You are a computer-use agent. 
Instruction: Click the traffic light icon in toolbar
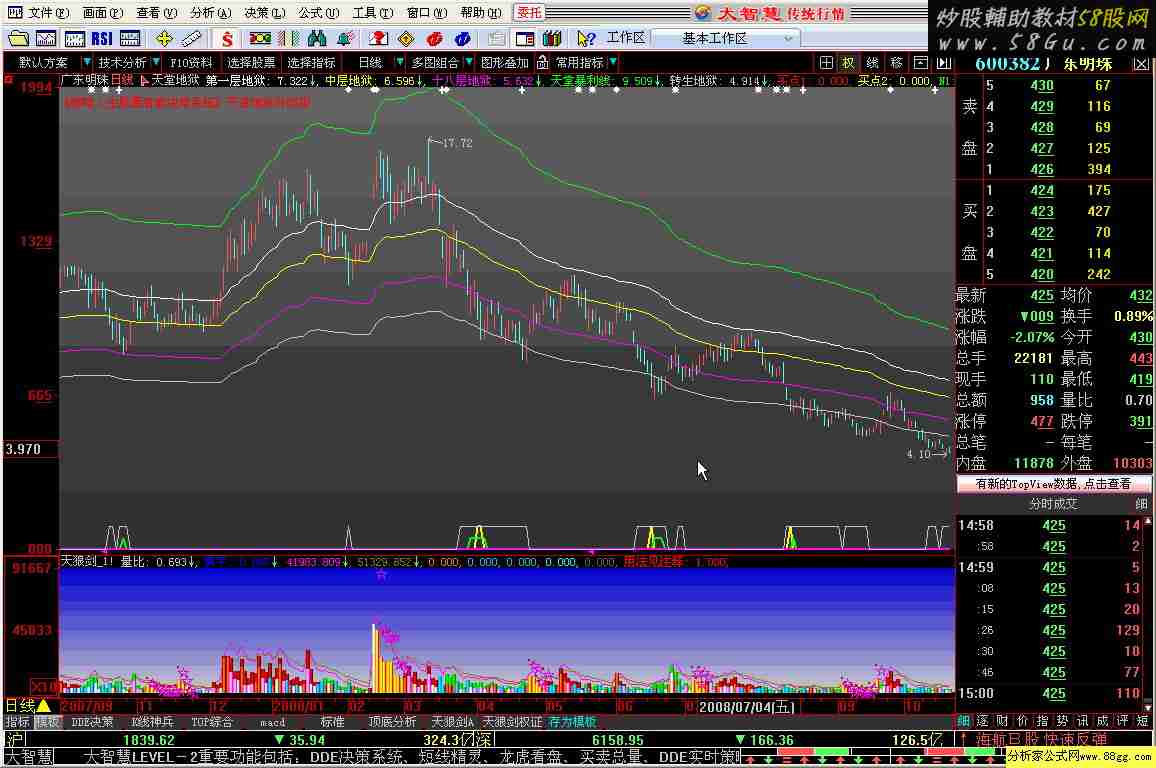pos(260,39)
